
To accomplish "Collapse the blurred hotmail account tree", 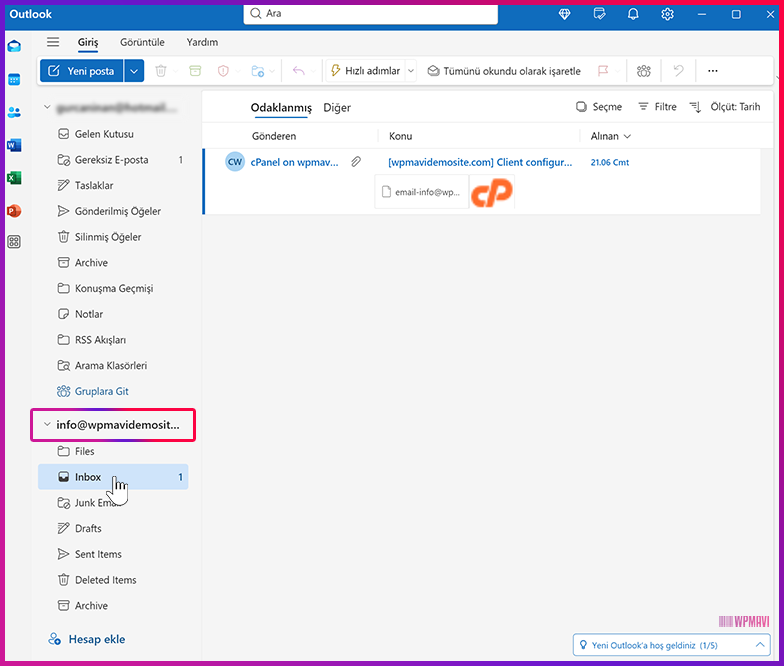I will click(x=47, y=106).
